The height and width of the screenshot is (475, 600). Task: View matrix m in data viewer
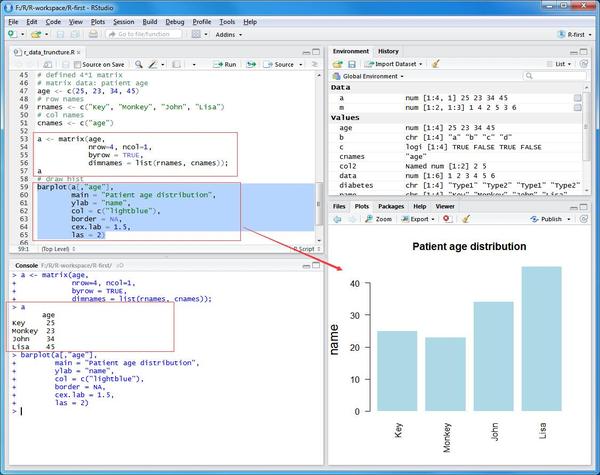(577, 108)
